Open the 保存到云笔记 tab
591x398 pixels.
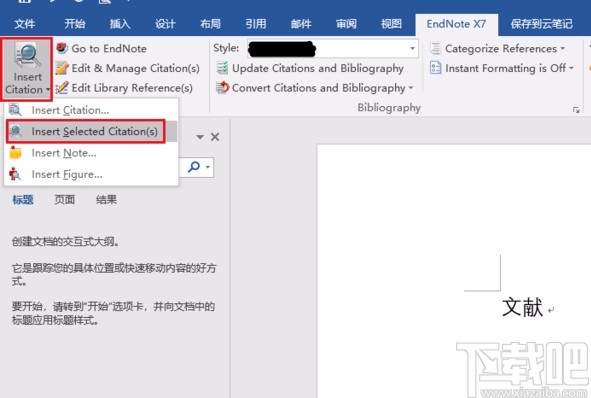coord(542,24)
